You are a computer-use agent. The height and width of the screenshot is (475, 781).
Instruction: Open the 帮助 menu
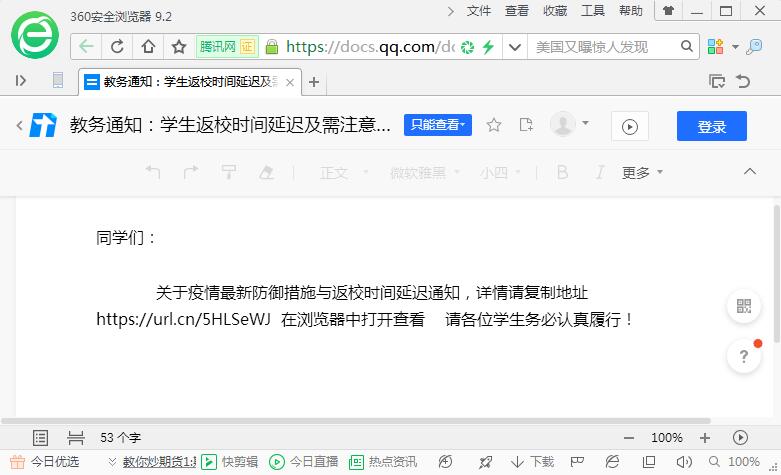point(631,10)
